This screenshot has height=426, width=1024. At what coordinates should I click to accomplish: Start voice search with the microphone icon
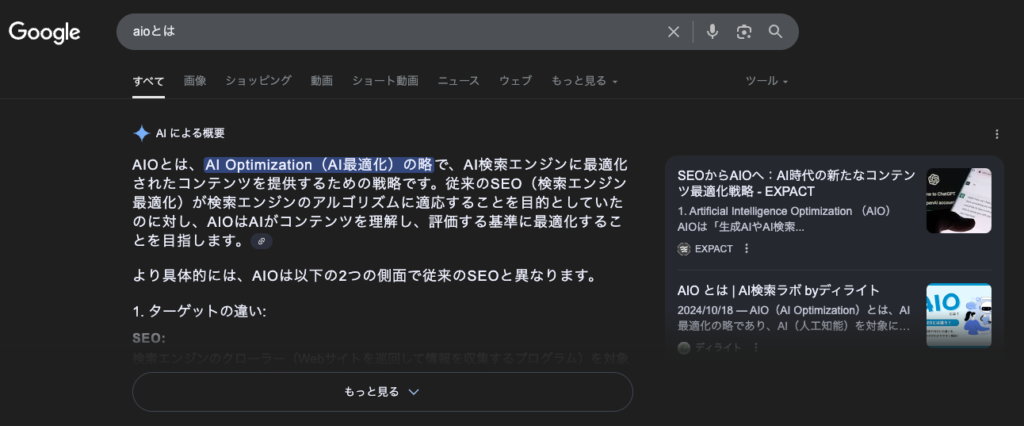click(712, 31)
